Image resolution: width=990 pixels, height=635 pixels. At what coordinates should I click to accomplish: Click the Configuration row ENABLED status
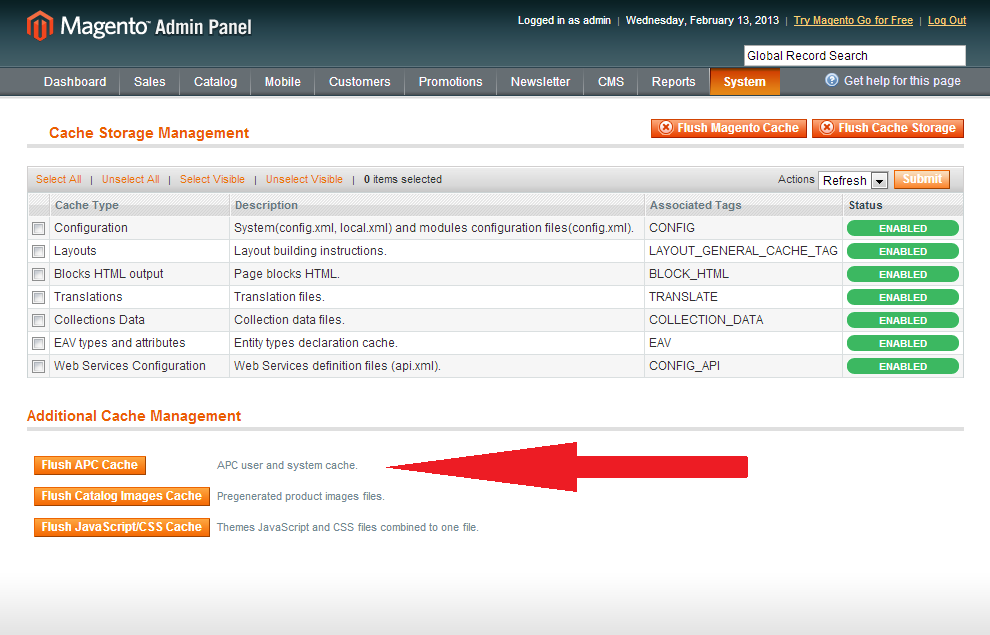tap(903, 228)
